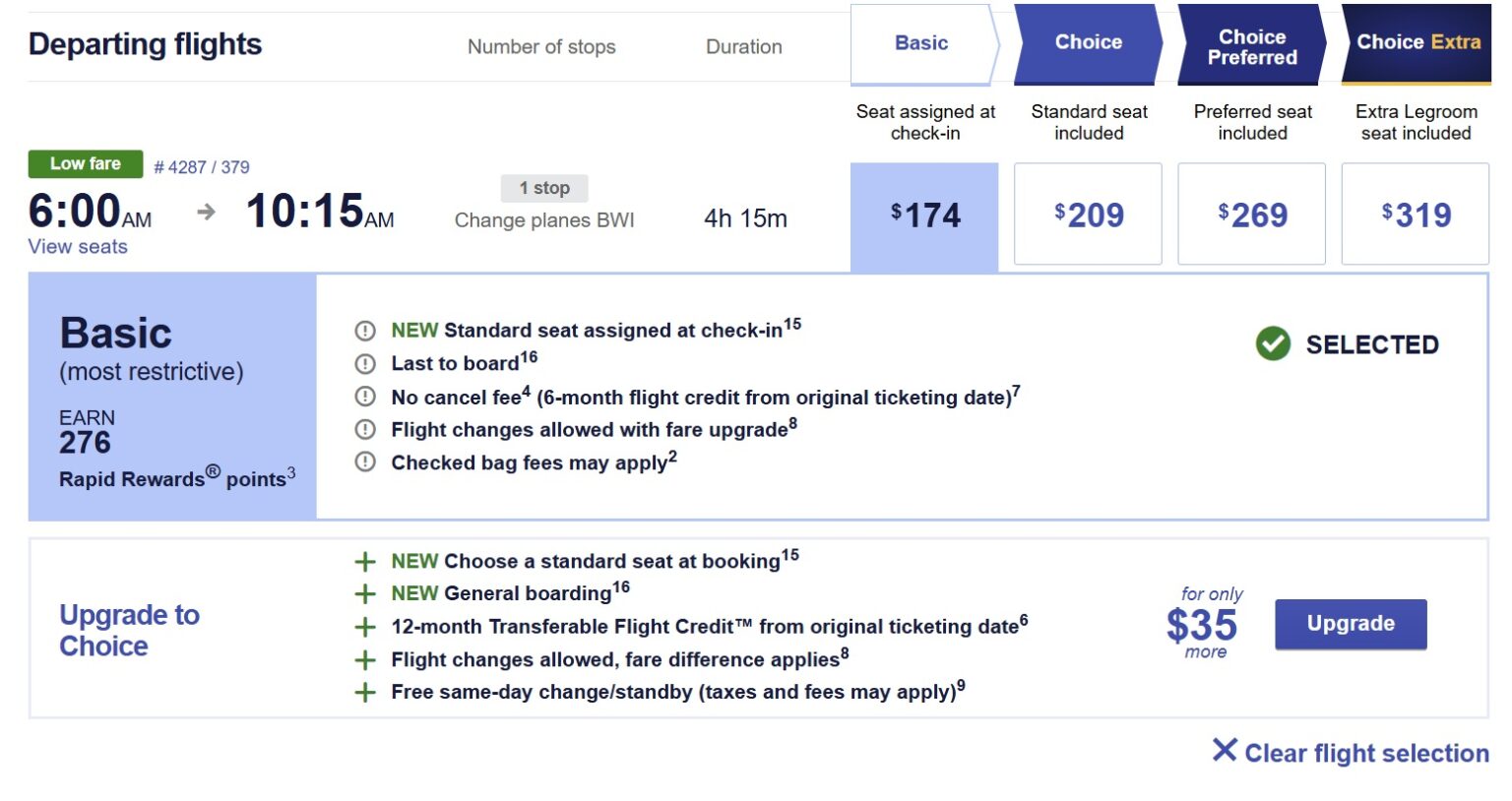Click the plus icon next to Free same-day change/standby
1512x801 pixels.
coord(365,692)
